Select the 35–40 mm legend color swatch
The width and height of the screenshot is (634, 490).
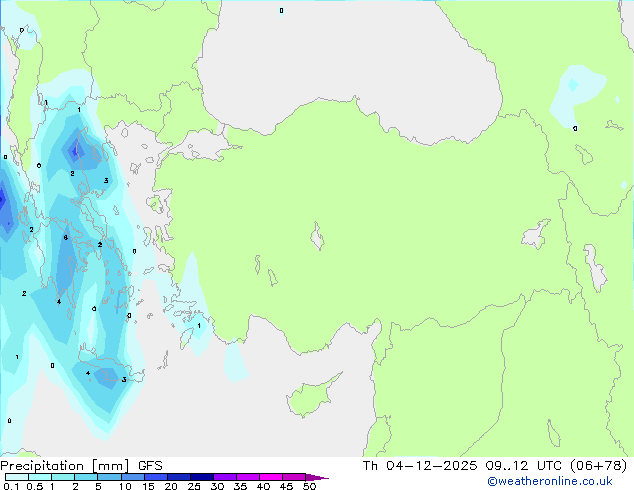point(247,477)
